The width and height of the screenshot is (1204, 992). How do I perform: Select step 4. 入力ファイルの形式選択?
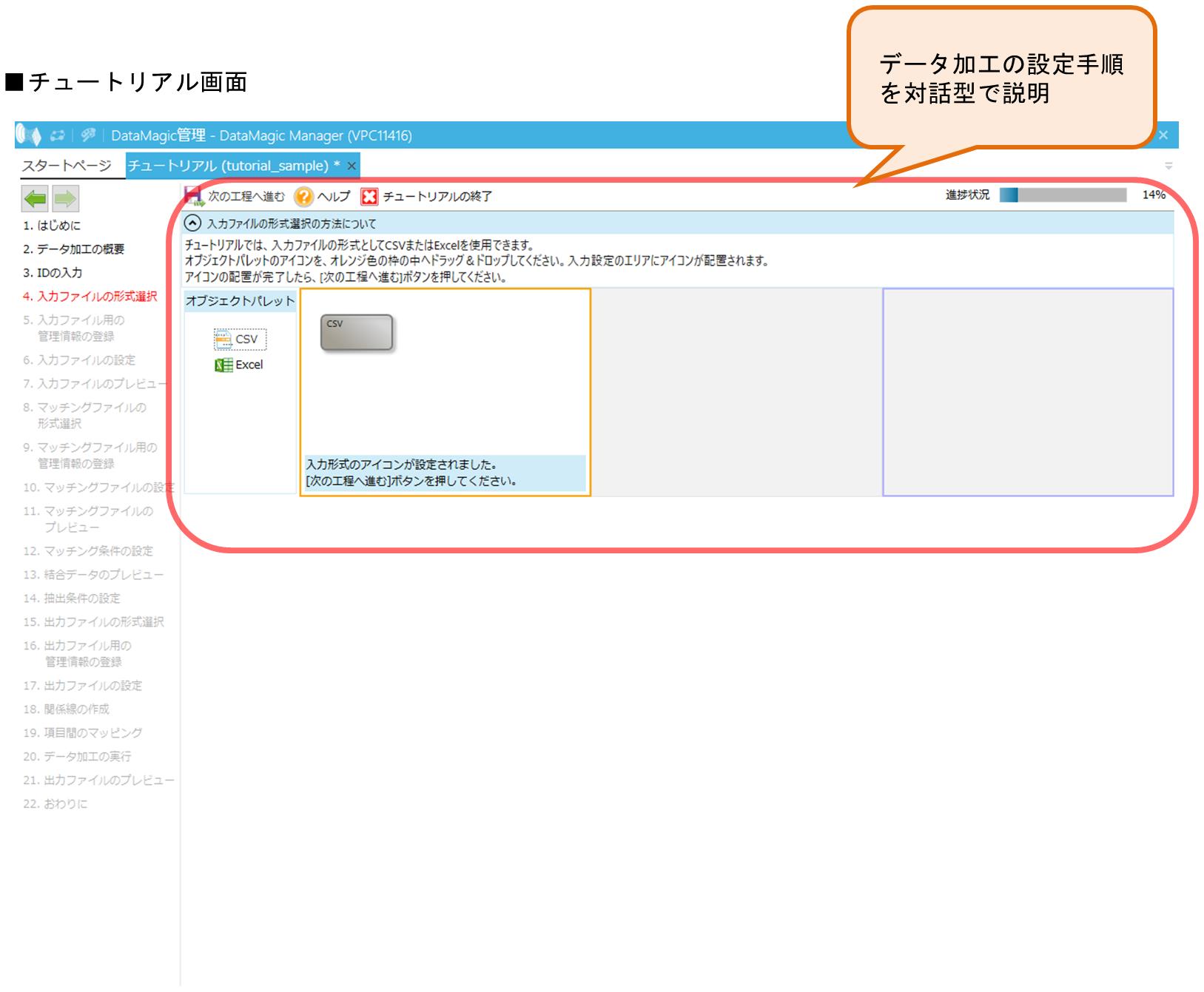(x=90, y=296)
